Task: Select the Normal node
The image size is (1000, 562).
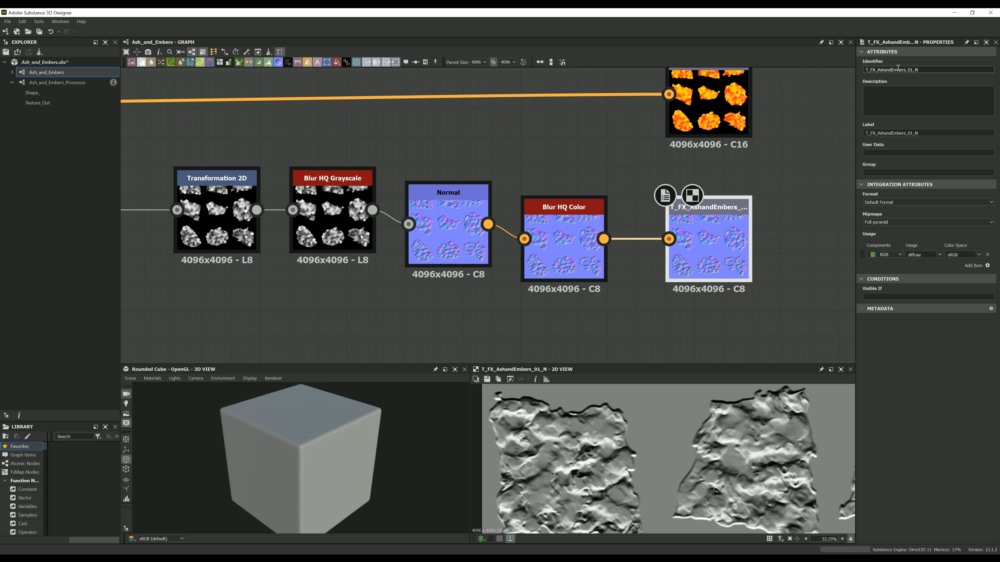Action: pos(448,224)
